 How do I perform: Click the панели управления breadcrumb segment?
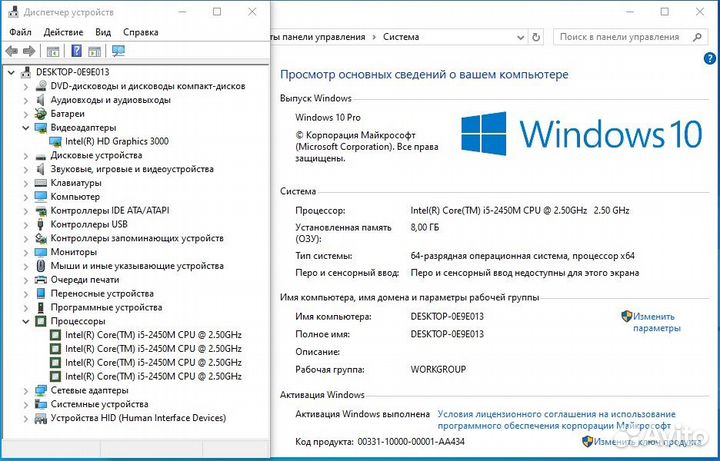coord(323,37)
